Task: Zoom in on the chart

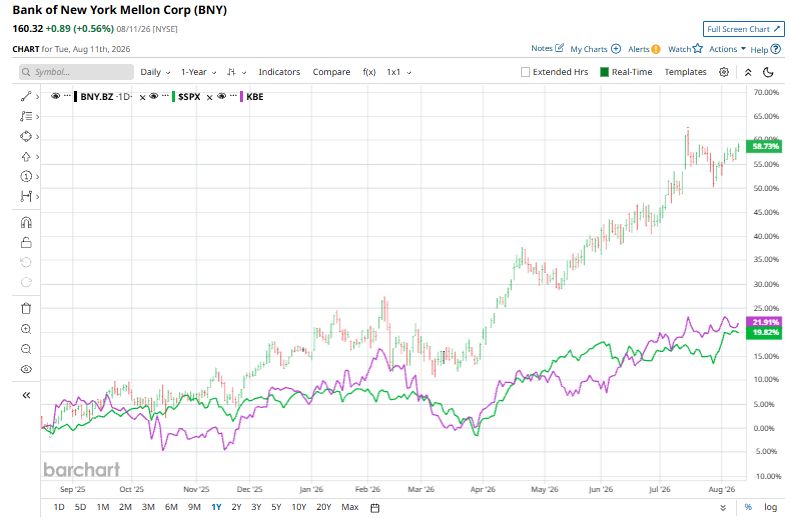Action: point(26,329)
